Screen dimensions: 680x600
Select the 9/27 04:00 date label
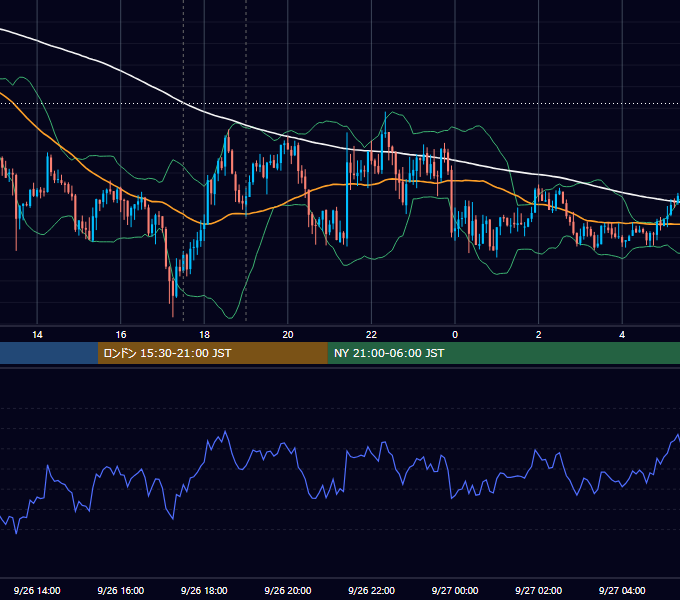pos(622,590)
